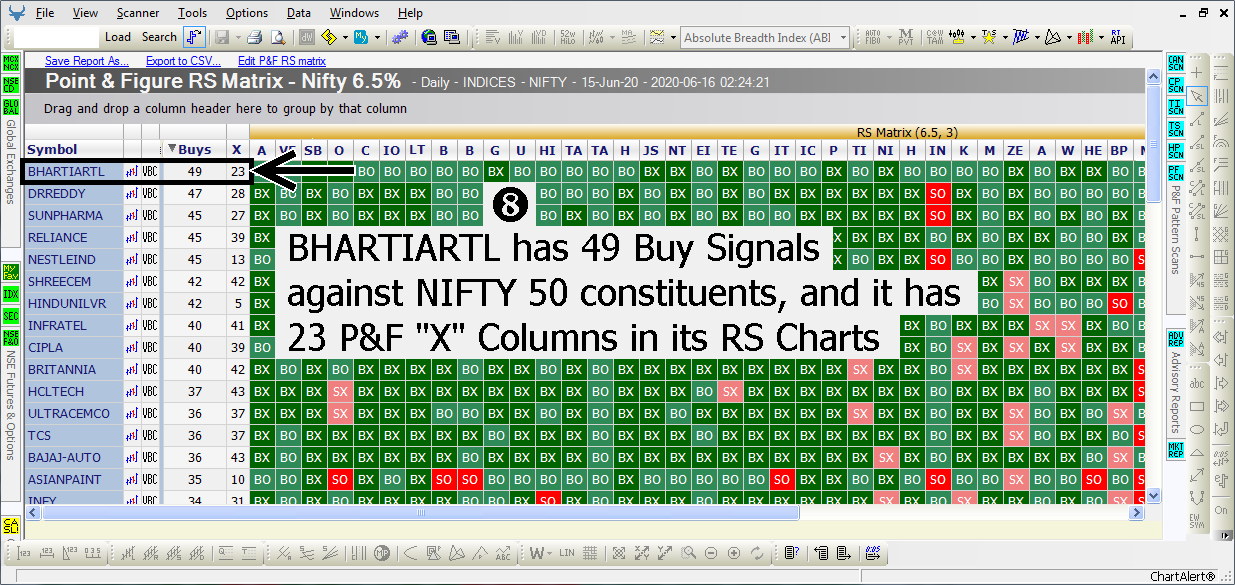
Task: Click the blue gears settings icon
Action: [x=400, y=37]
